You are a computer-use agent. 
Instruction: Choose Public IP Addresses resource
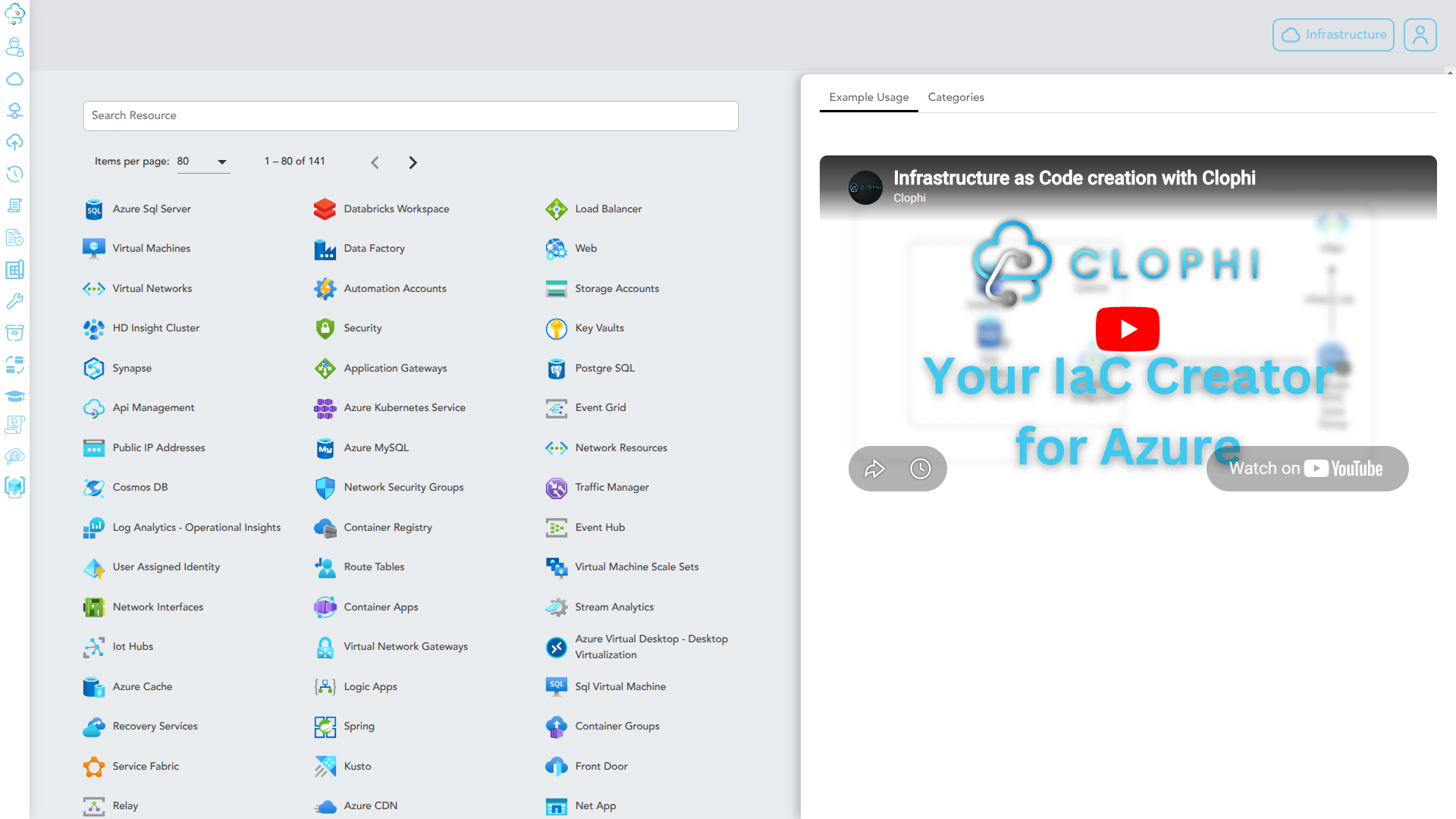[x=158, y=448]
